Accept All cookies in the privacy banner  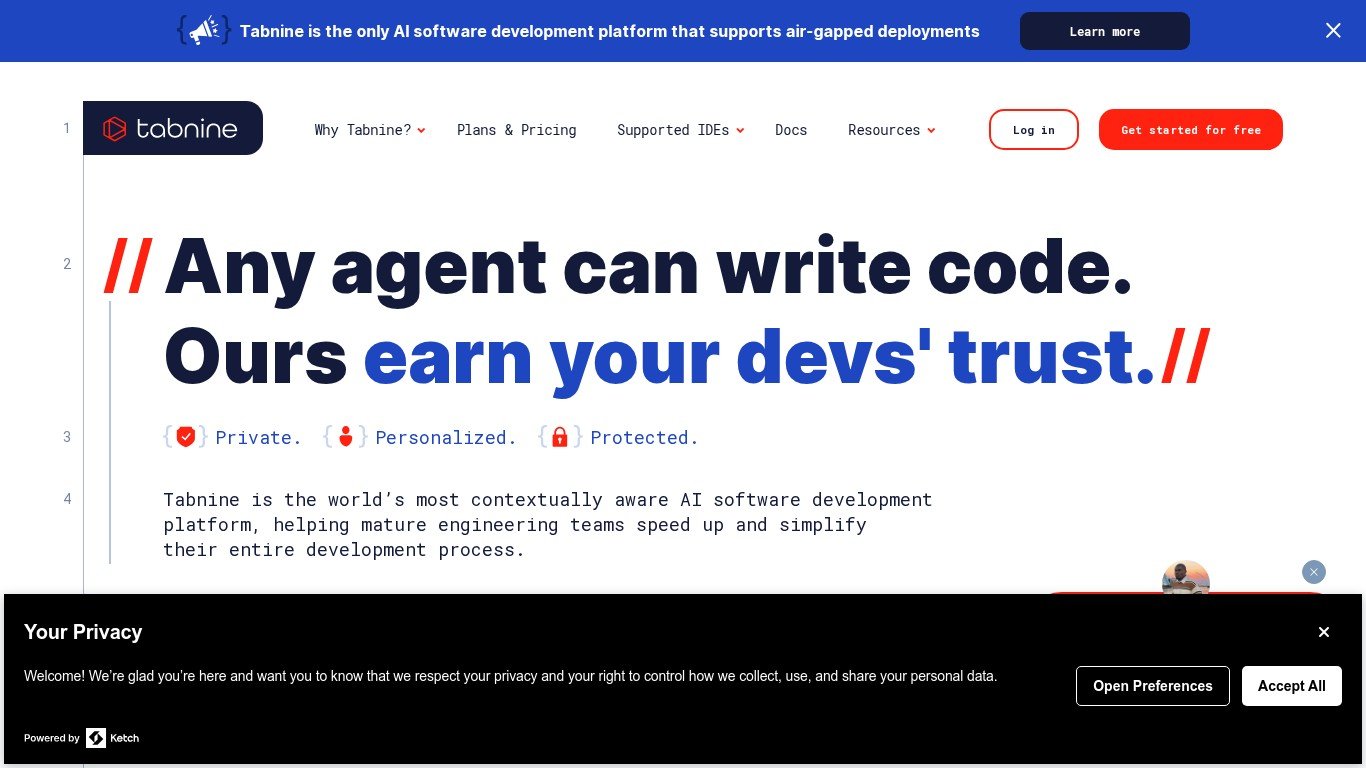click(x=1291, y=686)
